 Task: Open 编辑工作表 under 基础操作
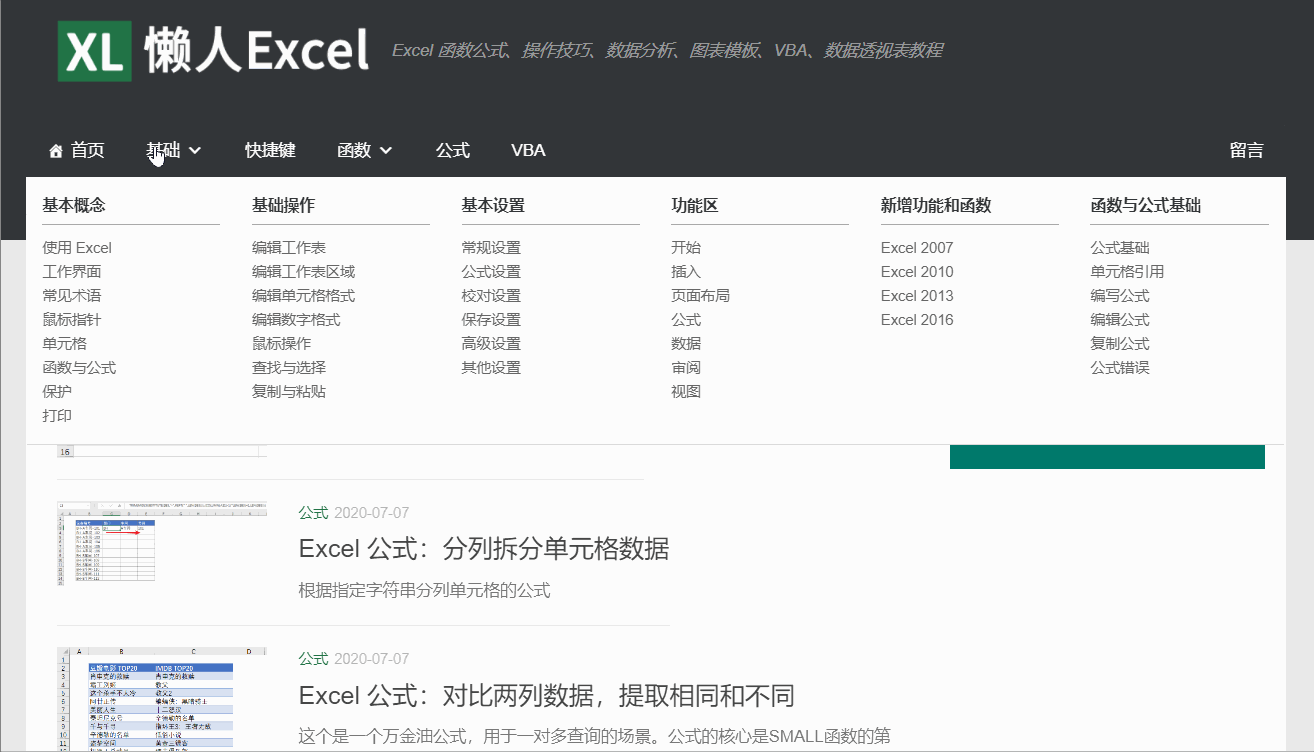[289, 248]
